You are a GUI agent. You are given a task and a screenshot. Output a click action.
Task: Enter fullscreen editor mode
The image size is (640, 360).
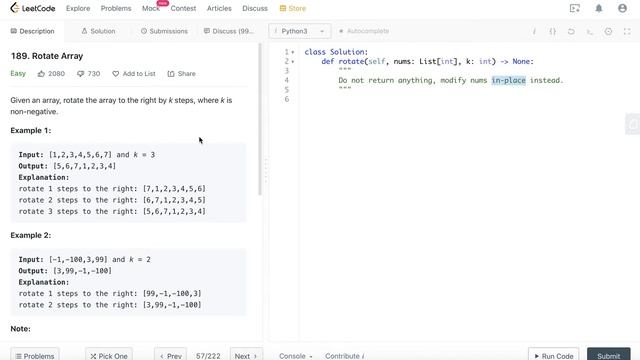pos(627,31)
